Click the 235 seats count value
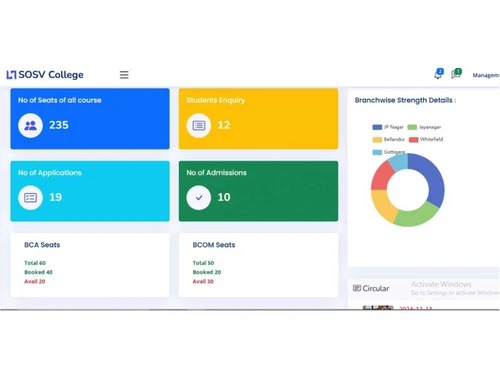Screen dimensions: 500x375 59,125
